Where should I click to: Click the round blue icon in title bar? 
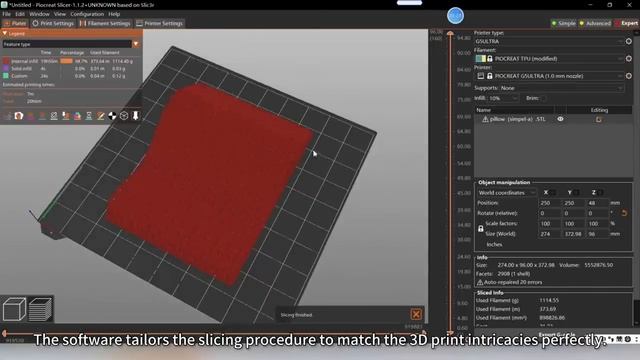(x=455, y=16)
